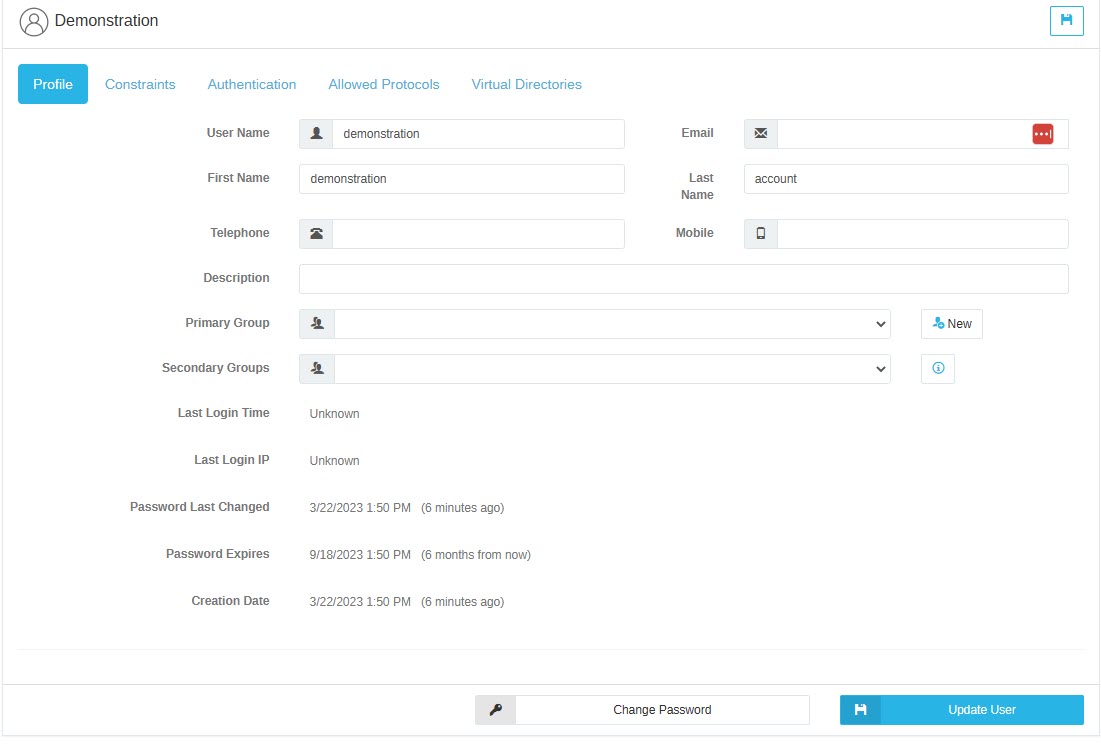Click the Last Login IP value Unknown
The width and height of the screenshot is (1101, 754).
(334, 461)
